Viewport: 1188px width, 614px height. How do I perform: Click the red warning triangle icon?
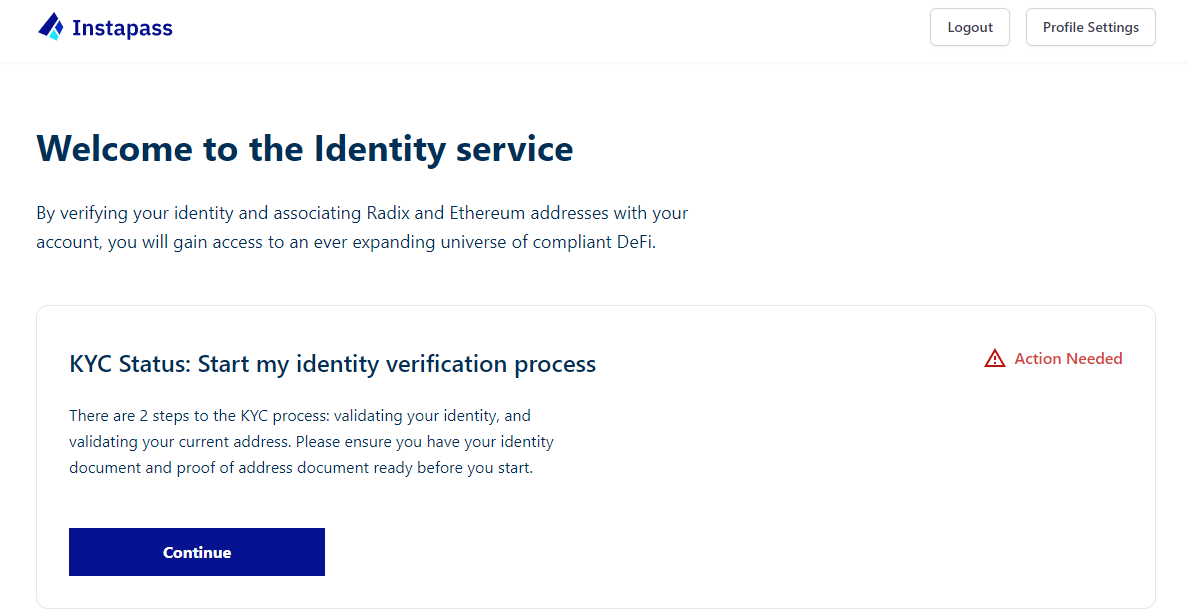coord(994,359)
